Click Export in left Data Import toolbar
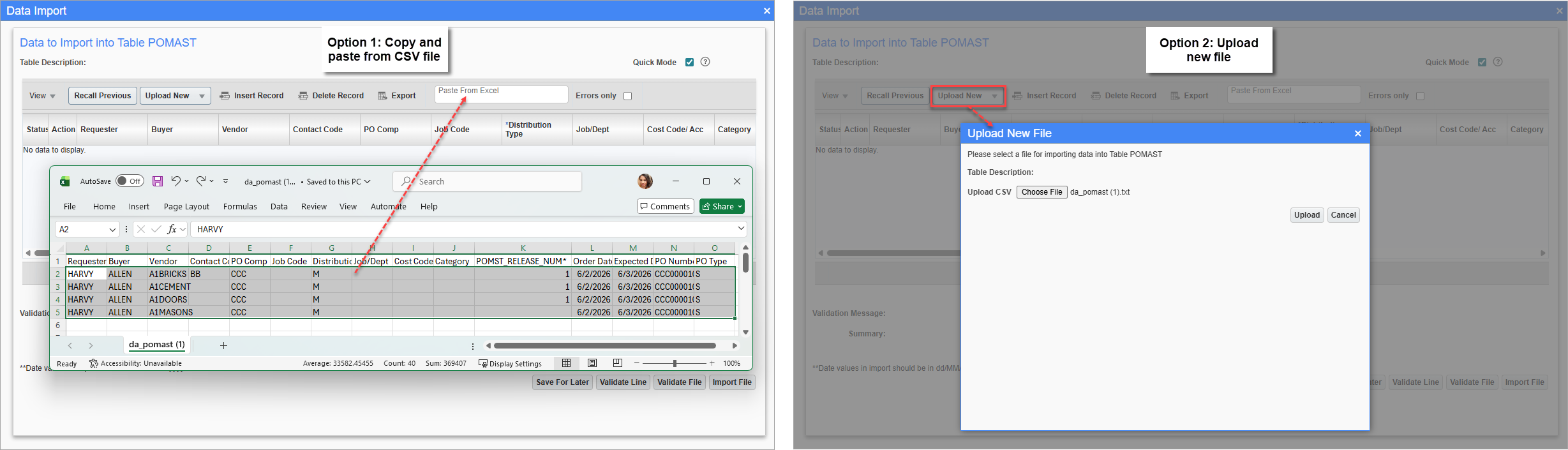Screen dimensions: 1568x450 [396, 96]
